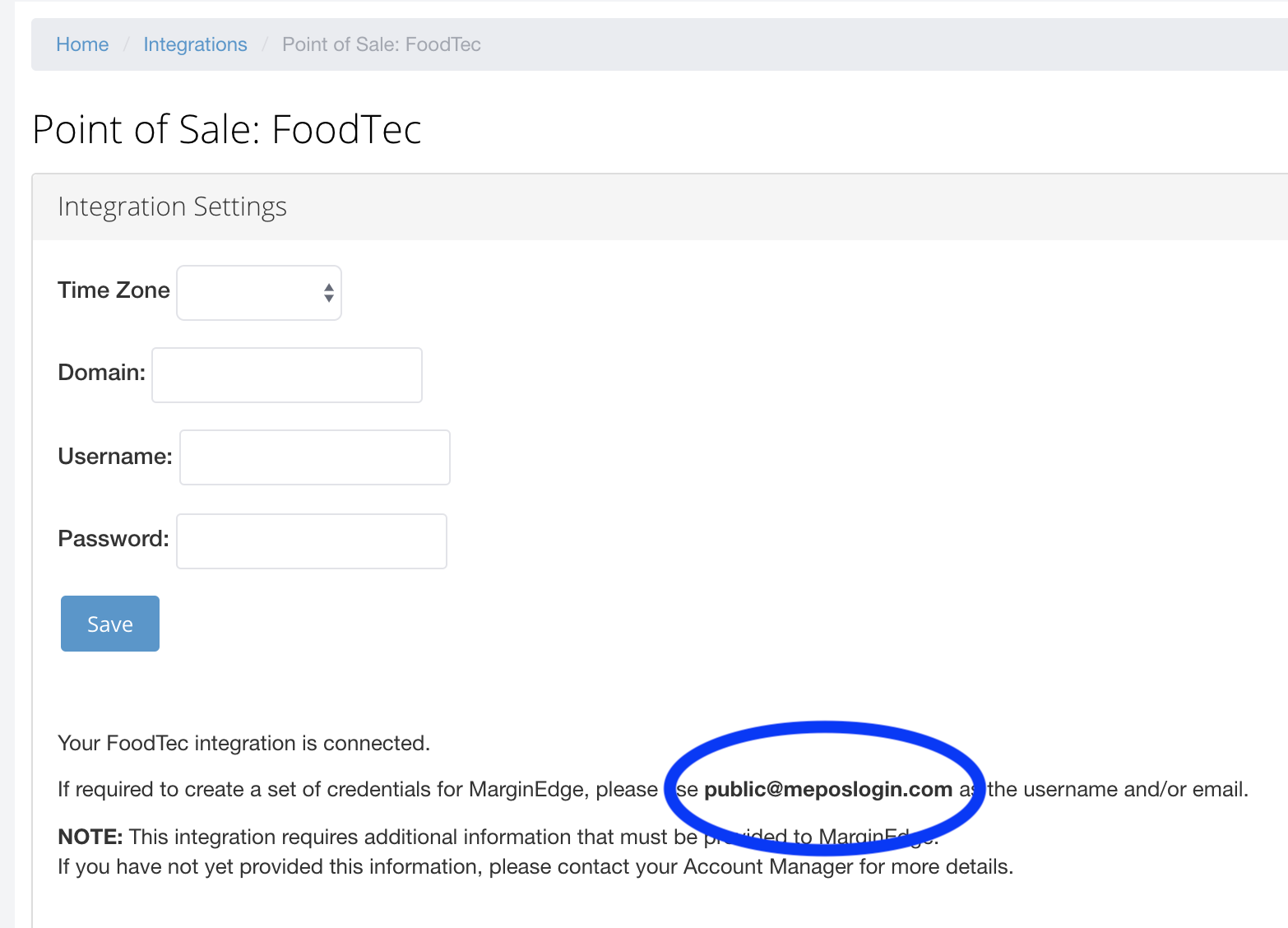Image resolution: width=1288 pixels, height=928 pixels.
Task: Click the connected FoodTec integration status text
Action: [243, 743]
